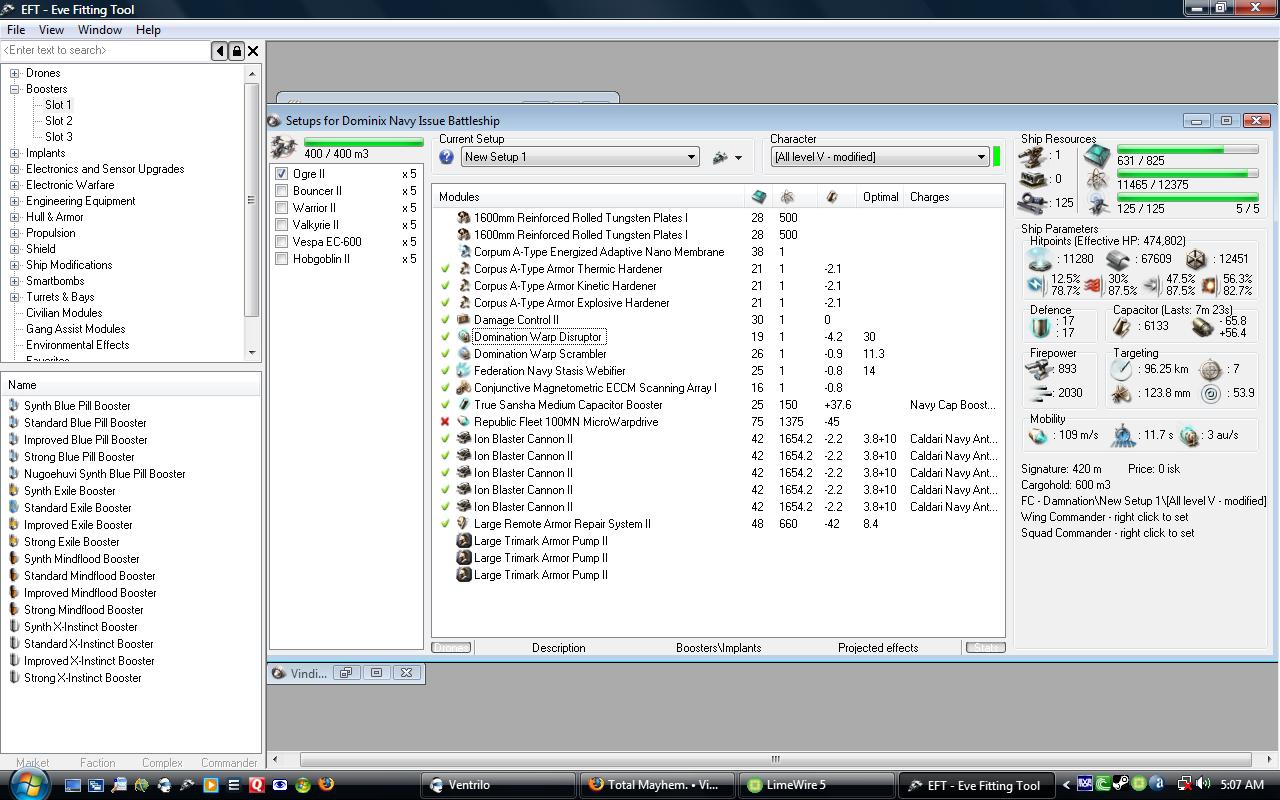Viewport: 1280px width, 800px height.
Task: Click the powergrid icon in Ship Resources
Action: pos(1097,180)
